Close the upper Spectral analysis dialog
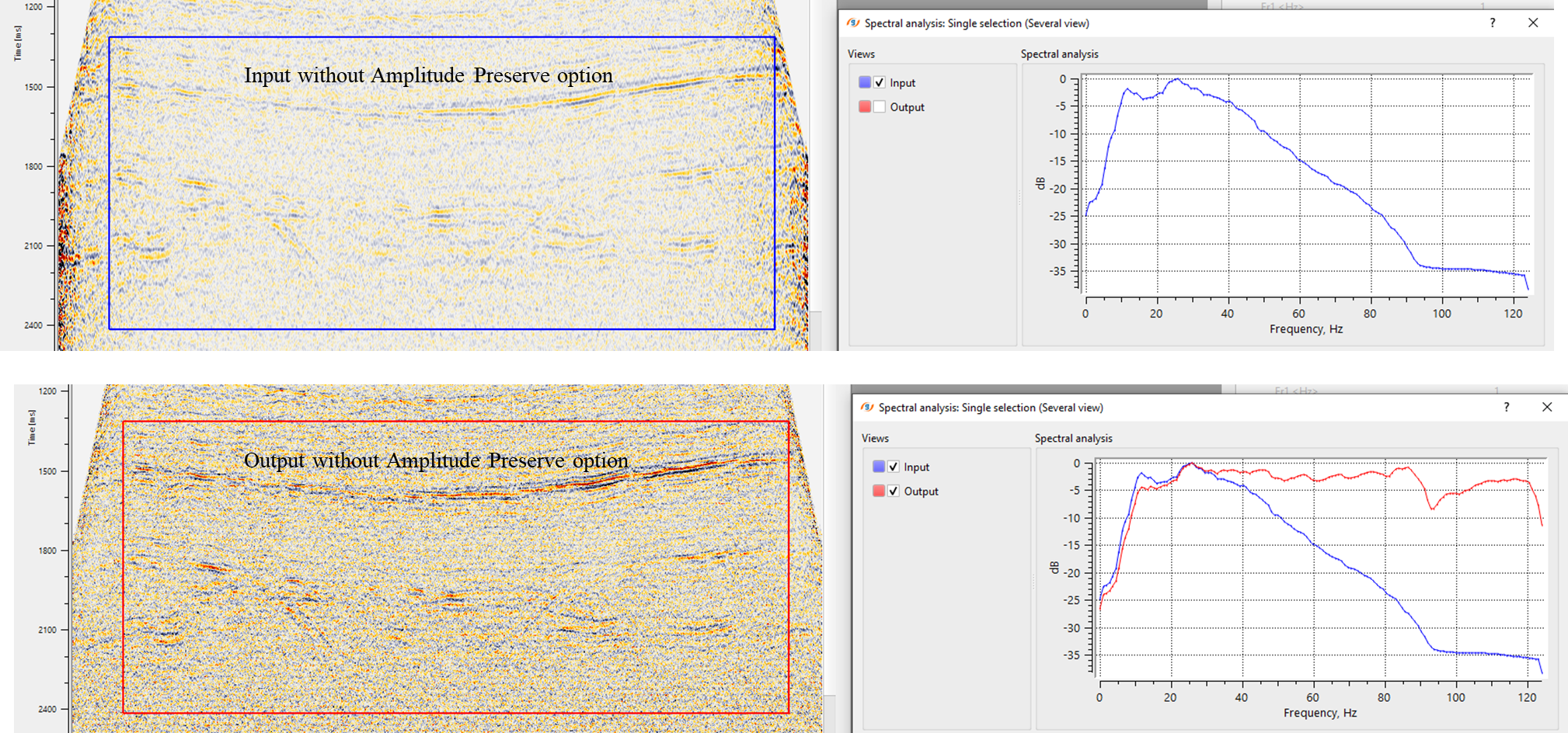 1533,23
